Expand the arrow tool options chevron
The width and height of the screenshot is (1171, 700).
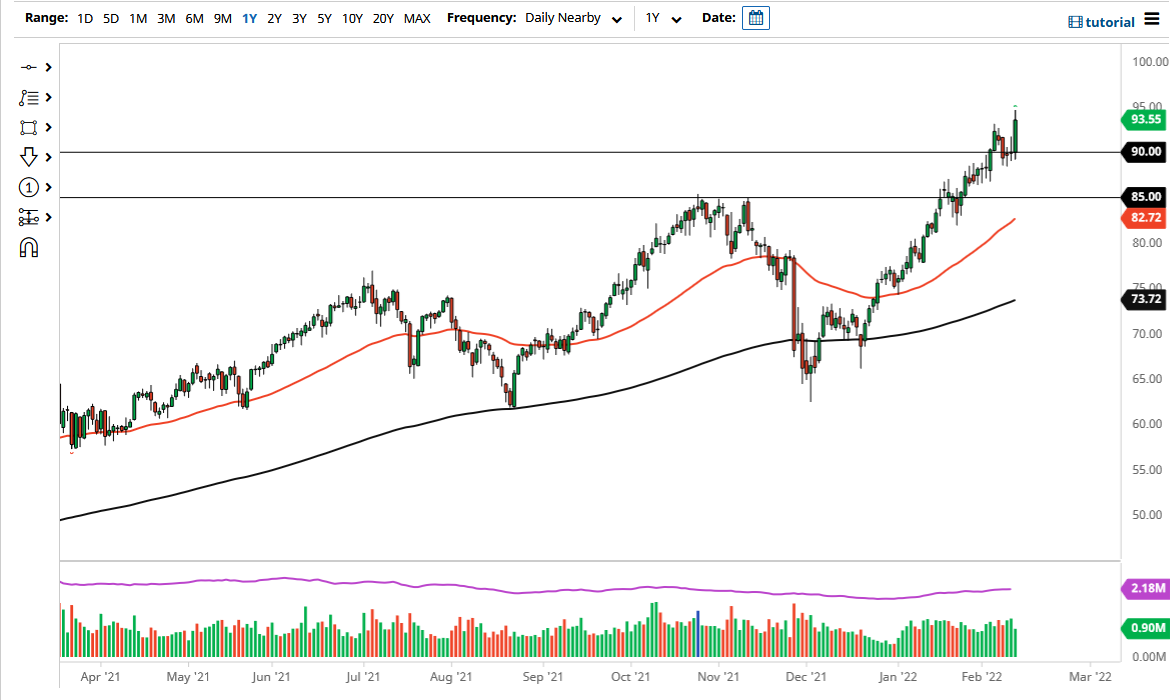pos(49,157)
